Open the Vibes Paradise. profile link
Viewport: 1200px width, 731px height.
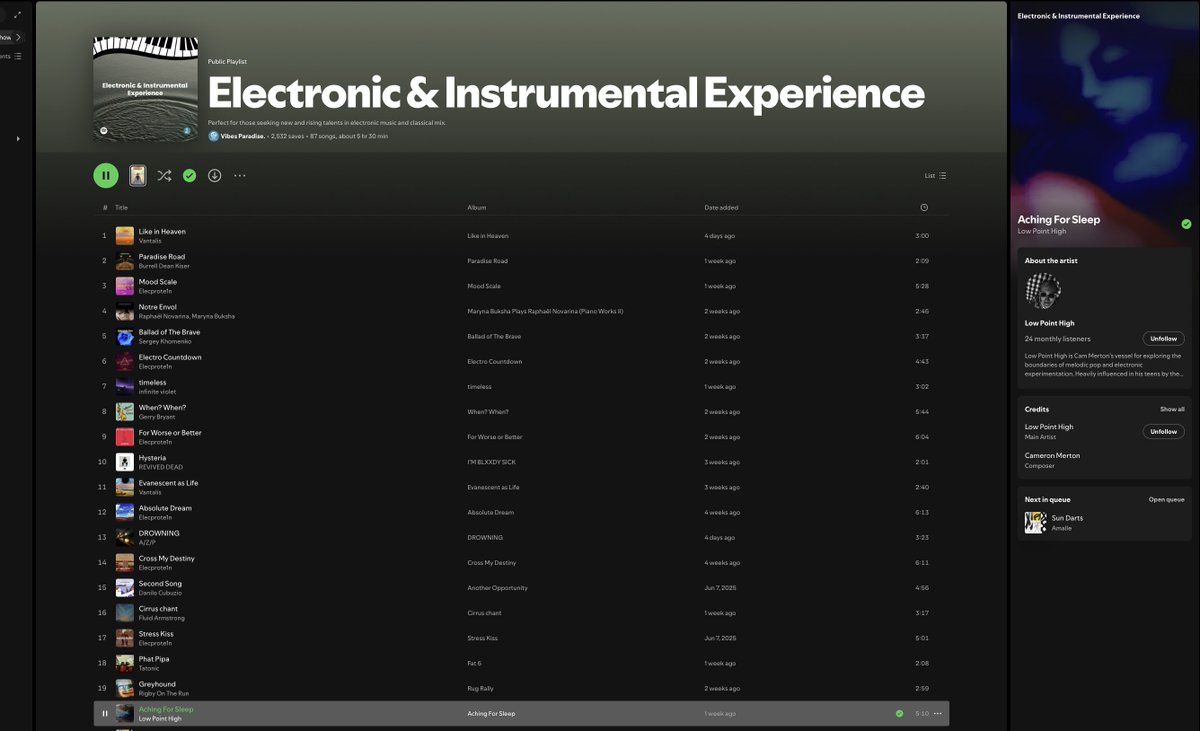[x=243, y=136]
